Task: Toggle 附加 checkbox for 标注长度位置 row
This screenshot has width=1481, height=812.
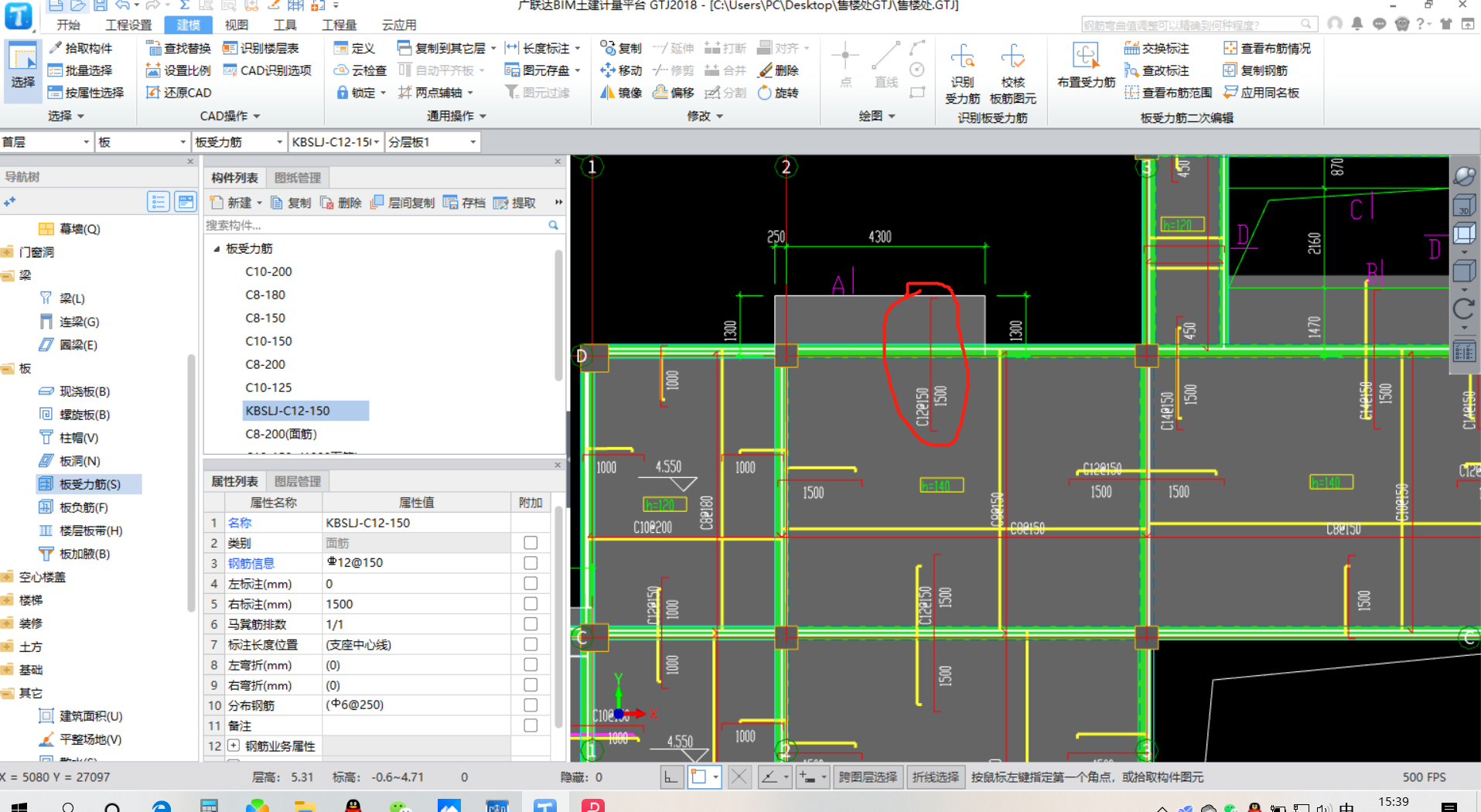Action: (x=531, y=644)
